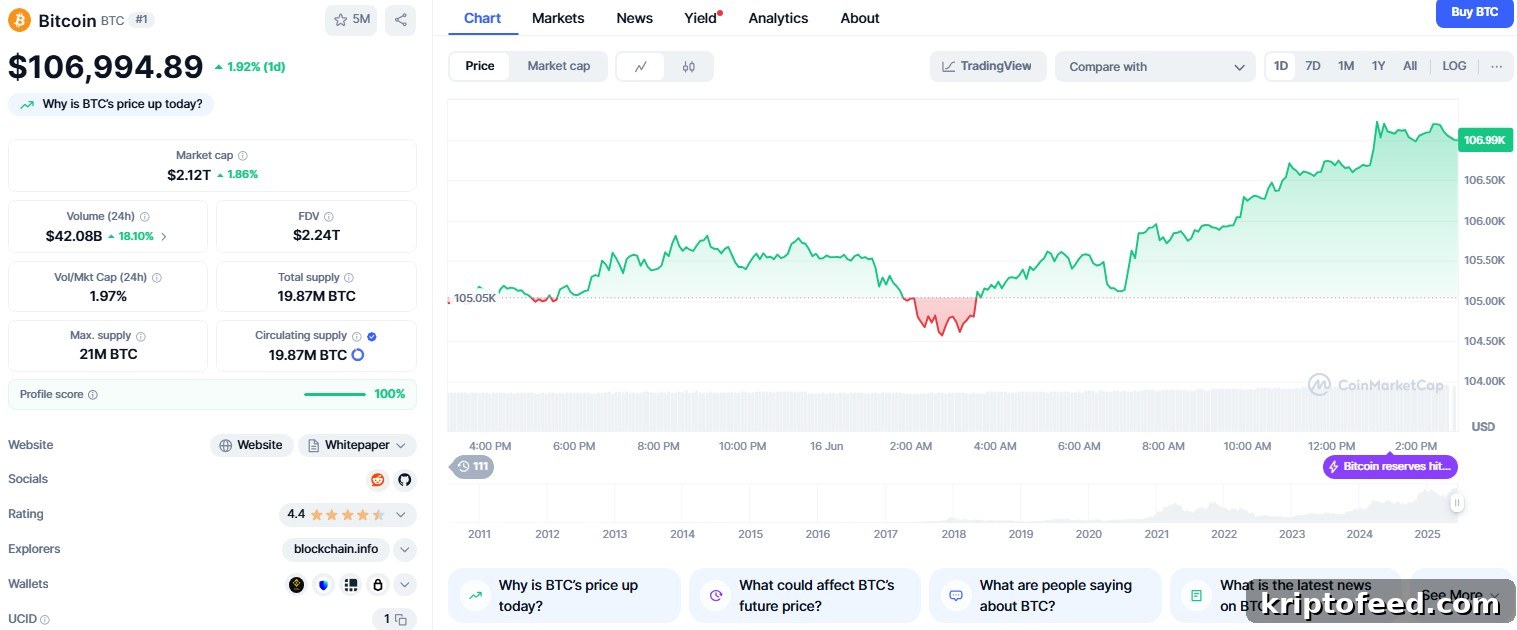
Task: Open the blockchain.info explorer link
Action: pos(336,549)
